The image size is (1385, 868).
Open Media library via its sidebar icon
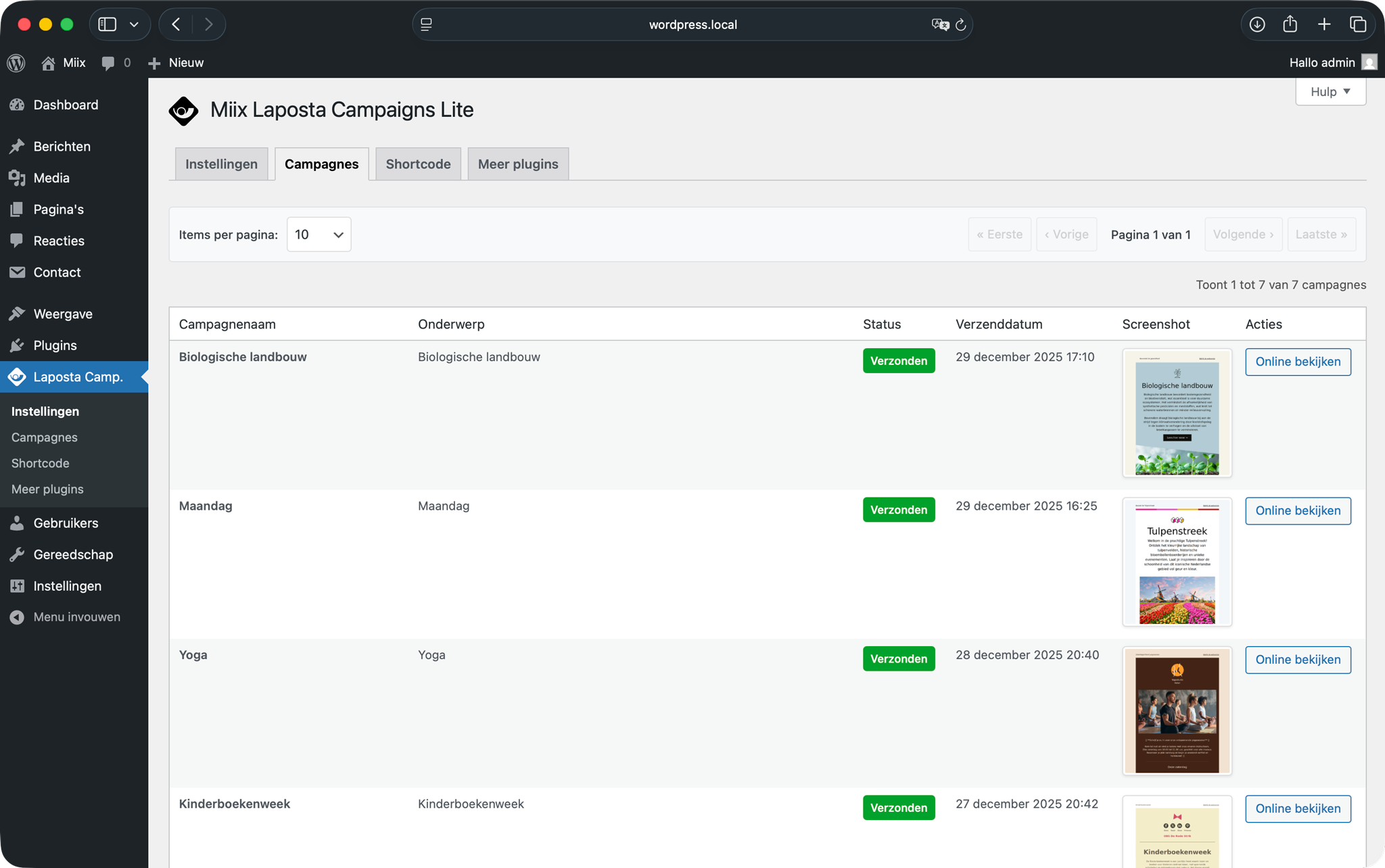18,178
